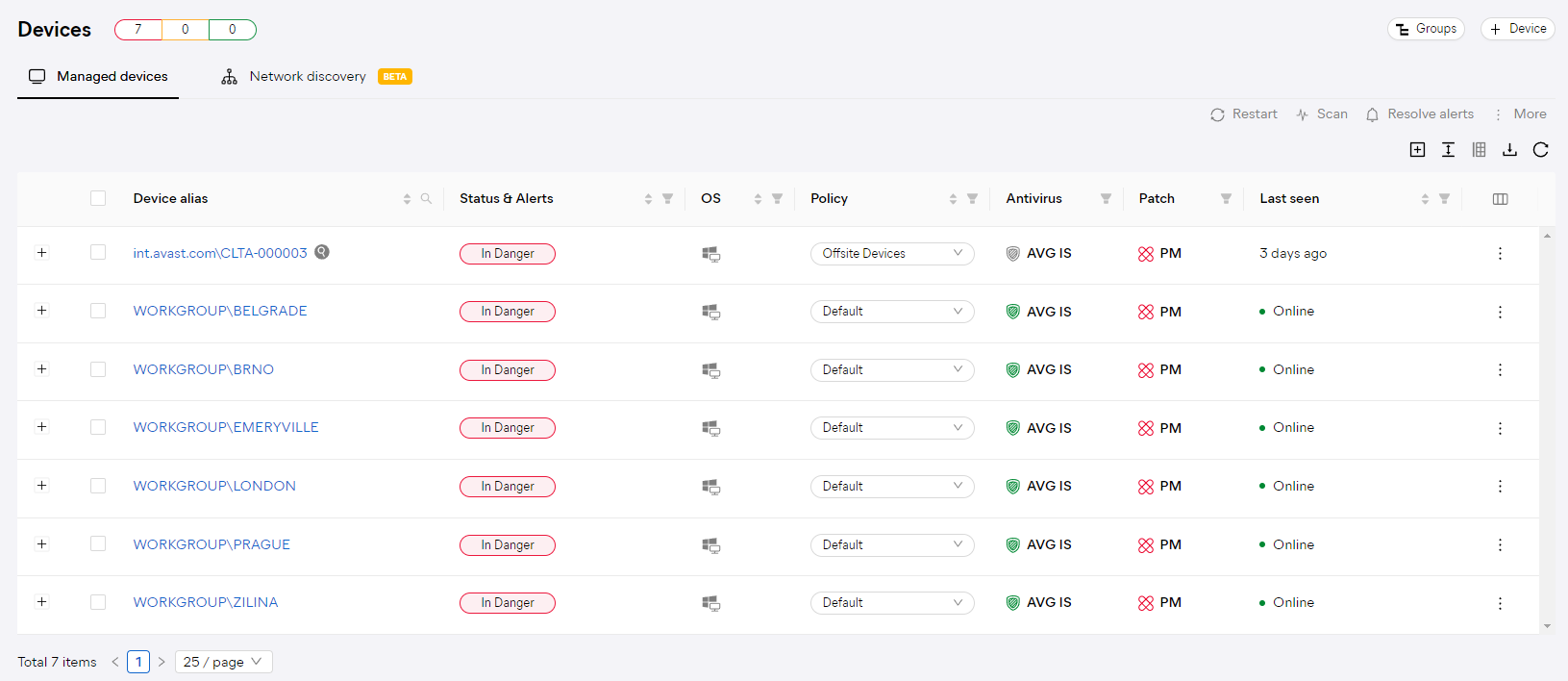This screenshot has height=681, width=1568.
Task: Go to pagination page 1
Action: pyautogui.click(x=138, y=662)
